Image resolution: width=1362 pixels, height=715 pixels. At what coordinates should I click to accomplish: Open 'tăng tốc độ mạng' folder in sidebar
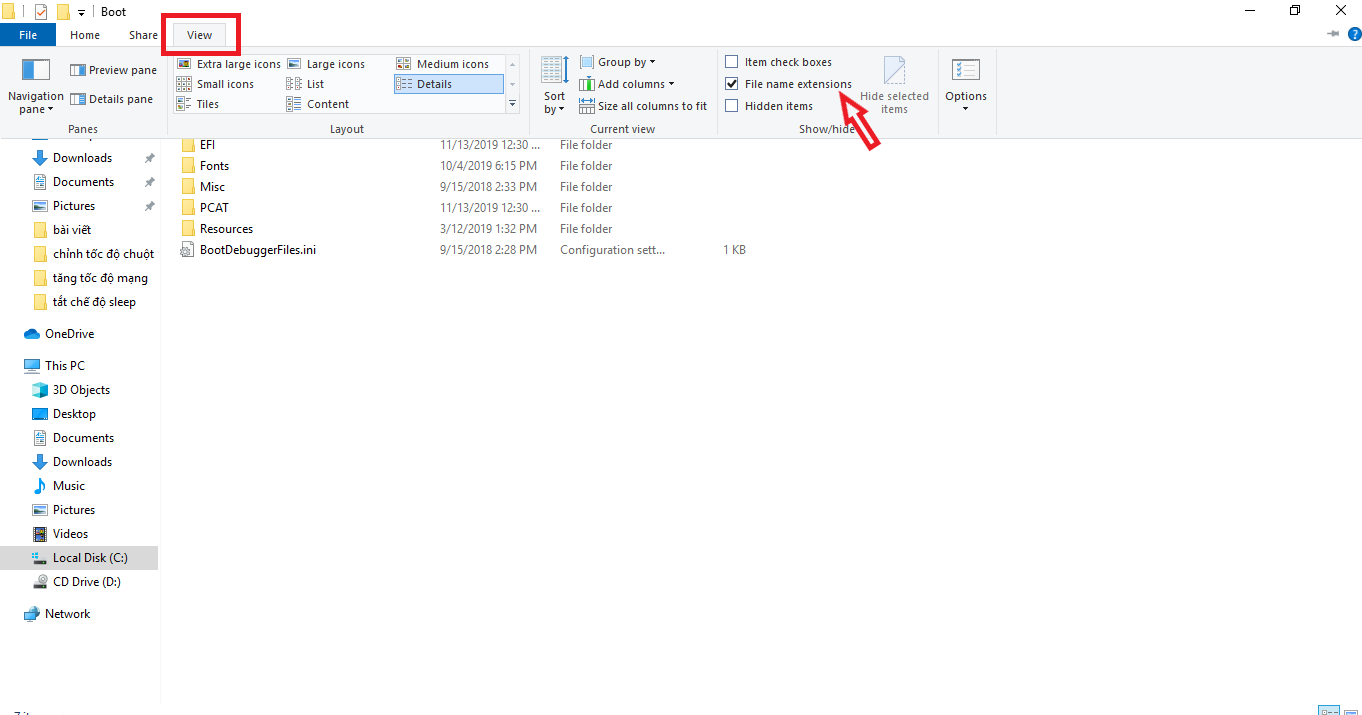pyautogui.click(x=100, y=278)
